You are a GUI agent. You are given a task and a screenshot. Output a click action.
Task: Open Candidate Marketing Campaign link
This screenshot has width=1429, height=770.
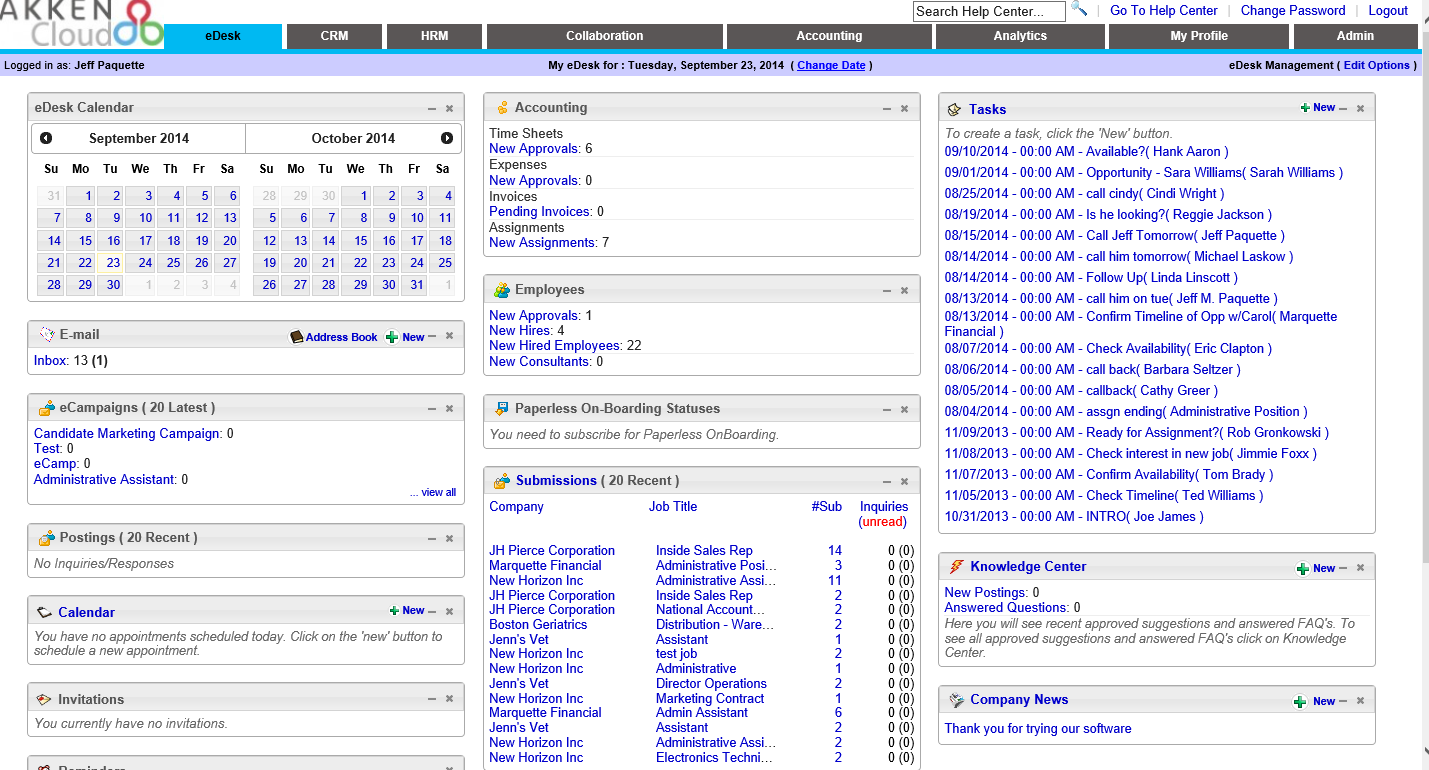(x=126, y=434)
